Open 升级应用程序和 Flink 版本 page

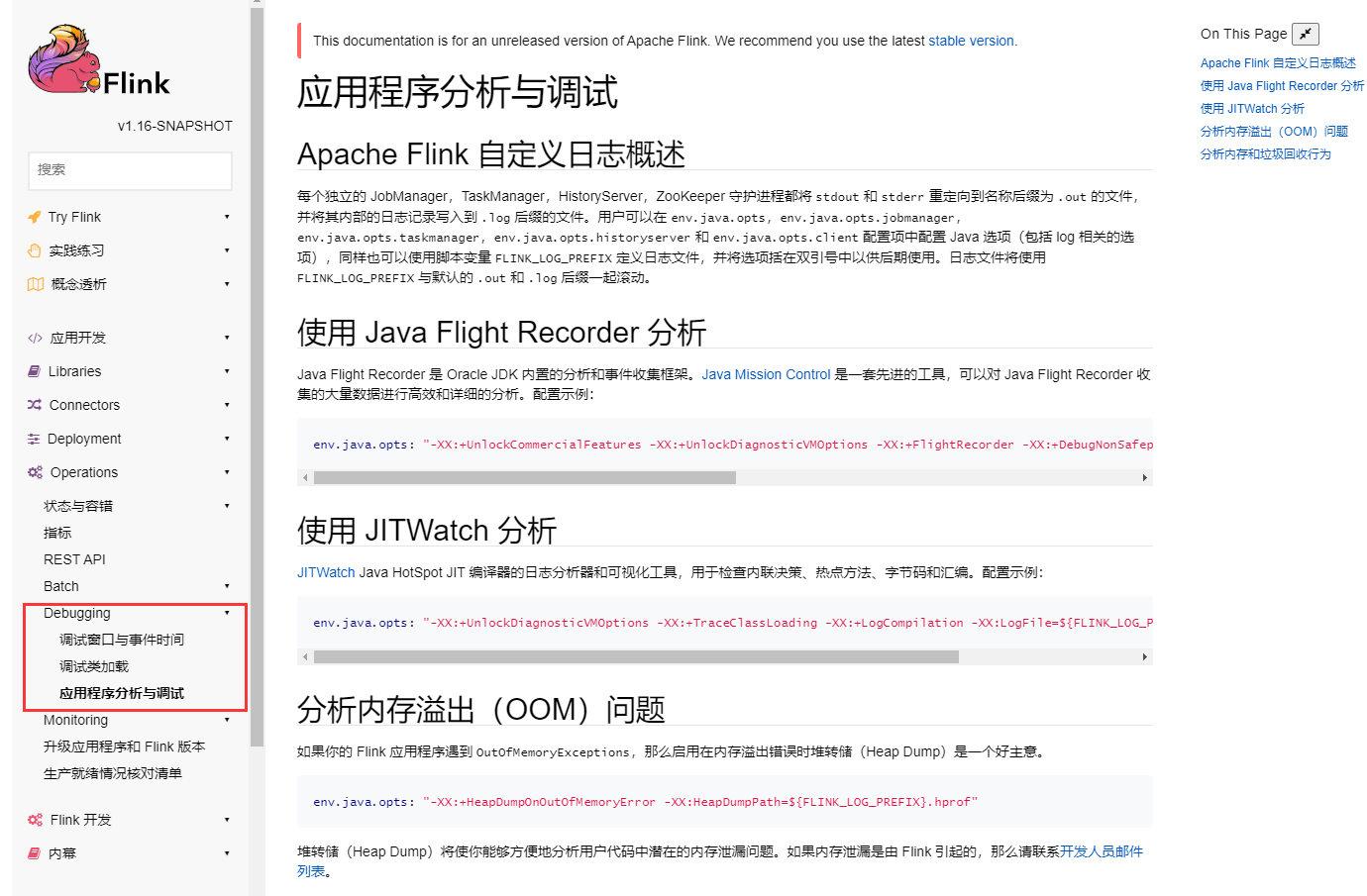pos(125,747)
